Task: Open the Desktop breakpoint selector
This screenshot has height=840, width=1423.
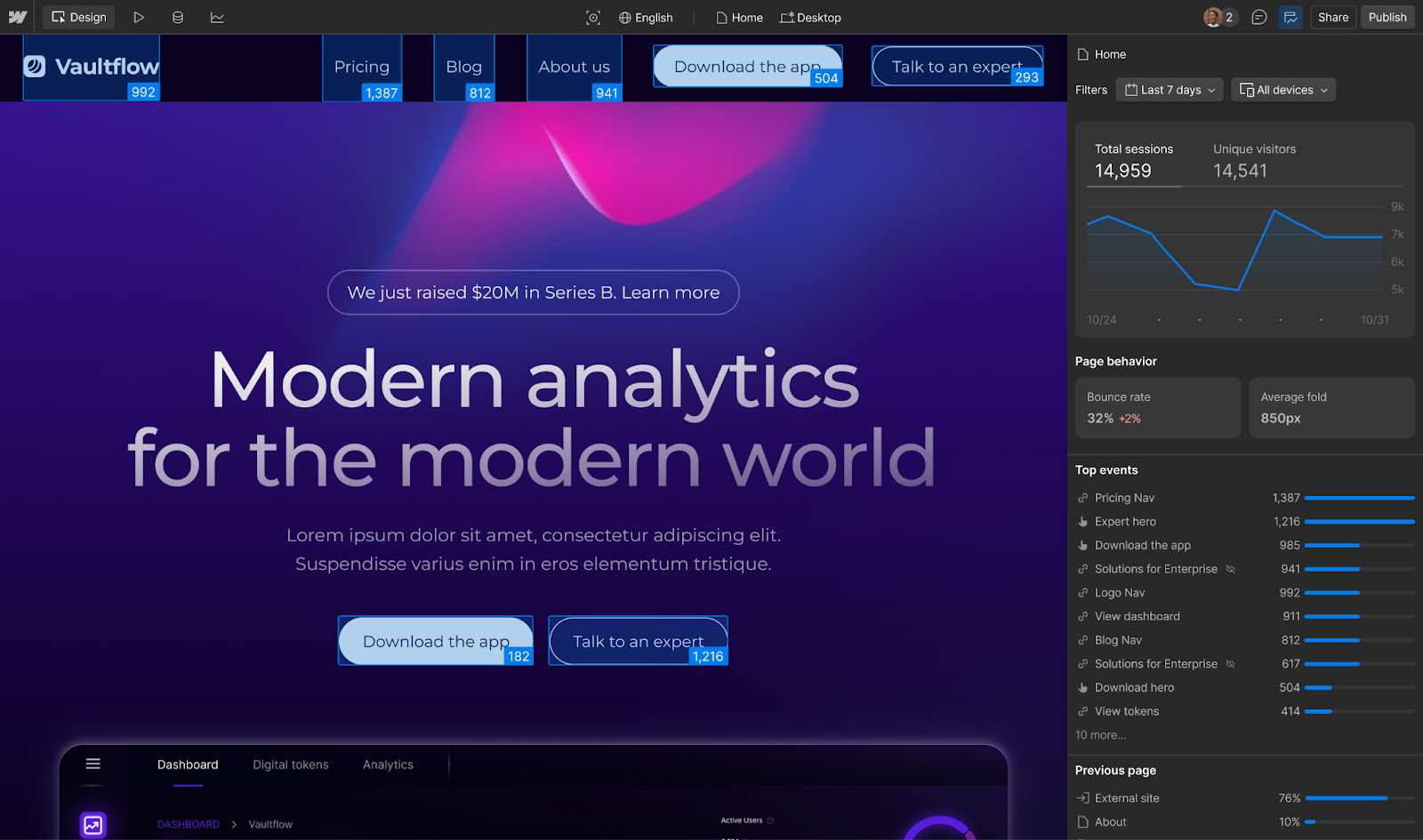Action: pos(810,17)
